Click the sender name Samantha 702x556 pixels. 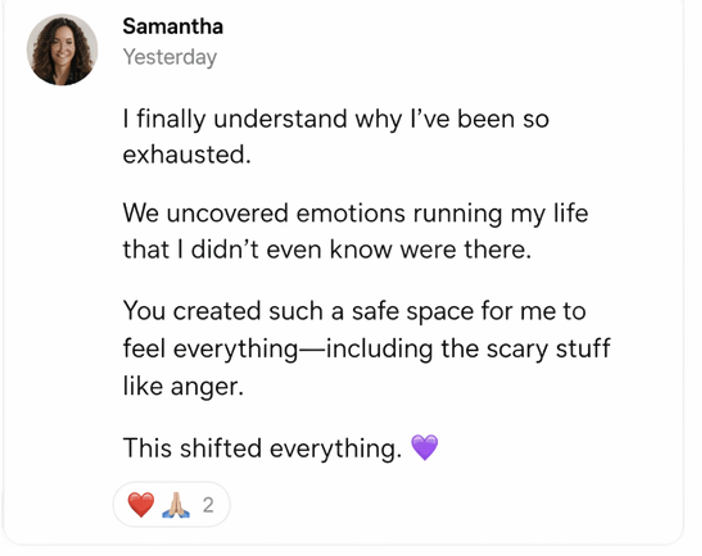173,26
